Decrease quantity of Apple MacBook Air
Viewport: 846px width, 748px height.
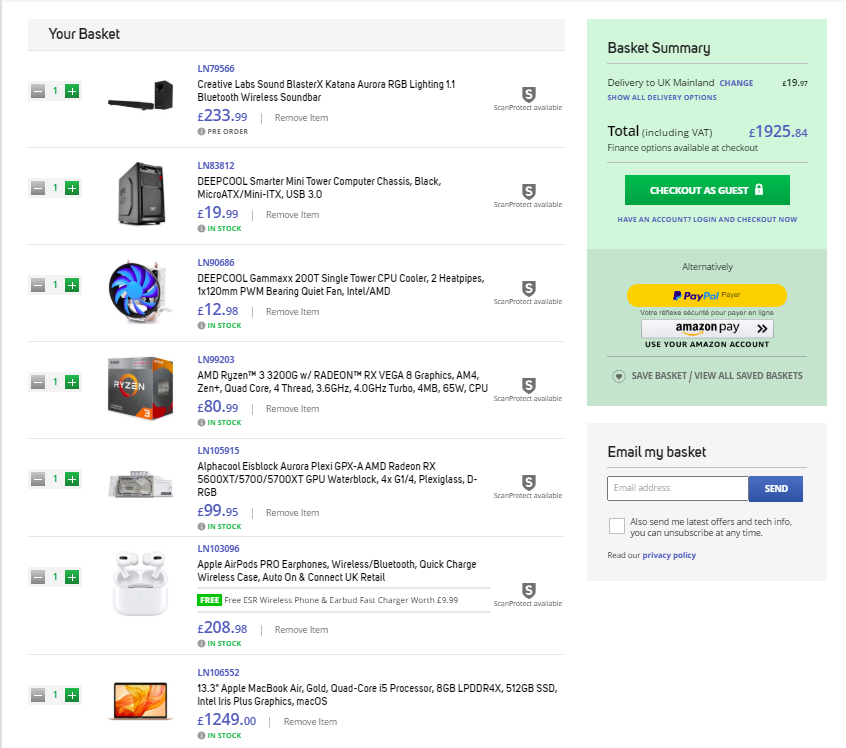click(x=38, y=695)
